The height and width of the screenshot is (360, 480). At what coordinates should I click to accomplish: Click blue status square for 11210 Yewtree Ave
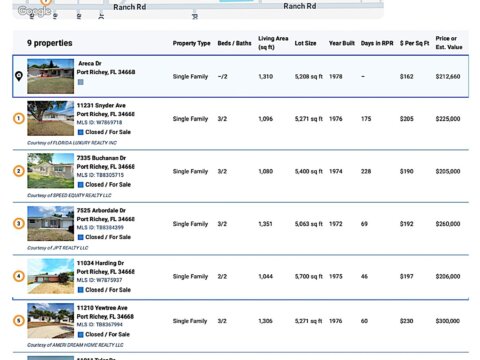80,334
